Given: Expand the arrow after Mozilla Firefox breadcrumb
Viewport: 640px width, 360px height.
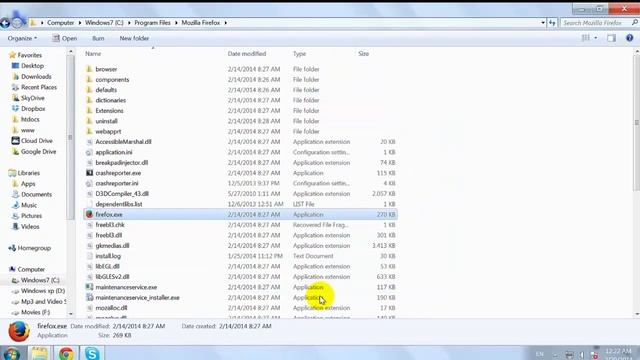Looking at the screenshot, I should click(x=225, y=23).
